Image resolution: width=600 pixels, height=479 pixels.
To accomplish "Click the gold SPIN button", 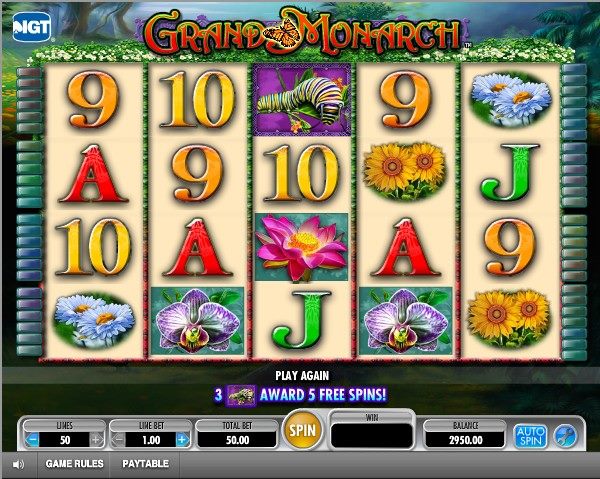I will [x=302, y=430].
